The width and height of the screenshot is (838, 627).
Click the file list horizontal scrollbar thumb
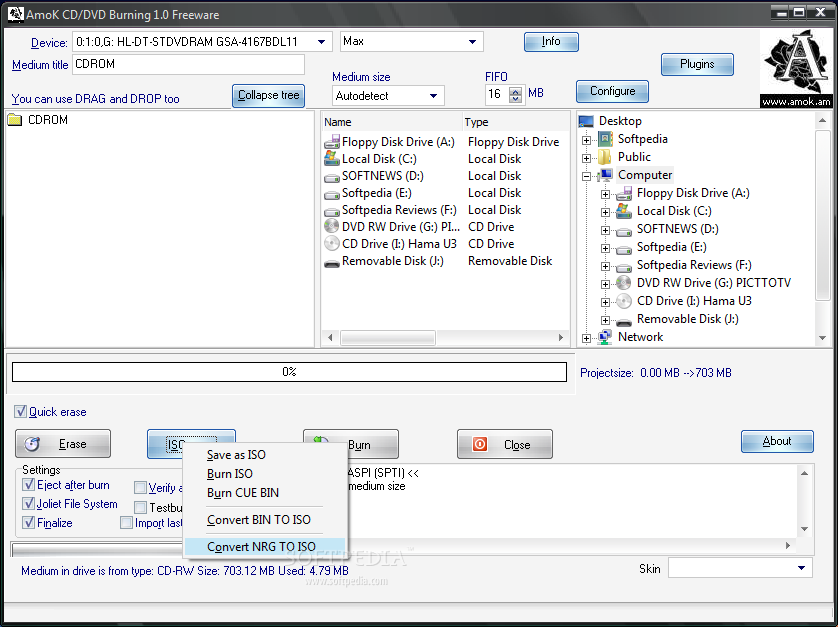pos(388,338)
